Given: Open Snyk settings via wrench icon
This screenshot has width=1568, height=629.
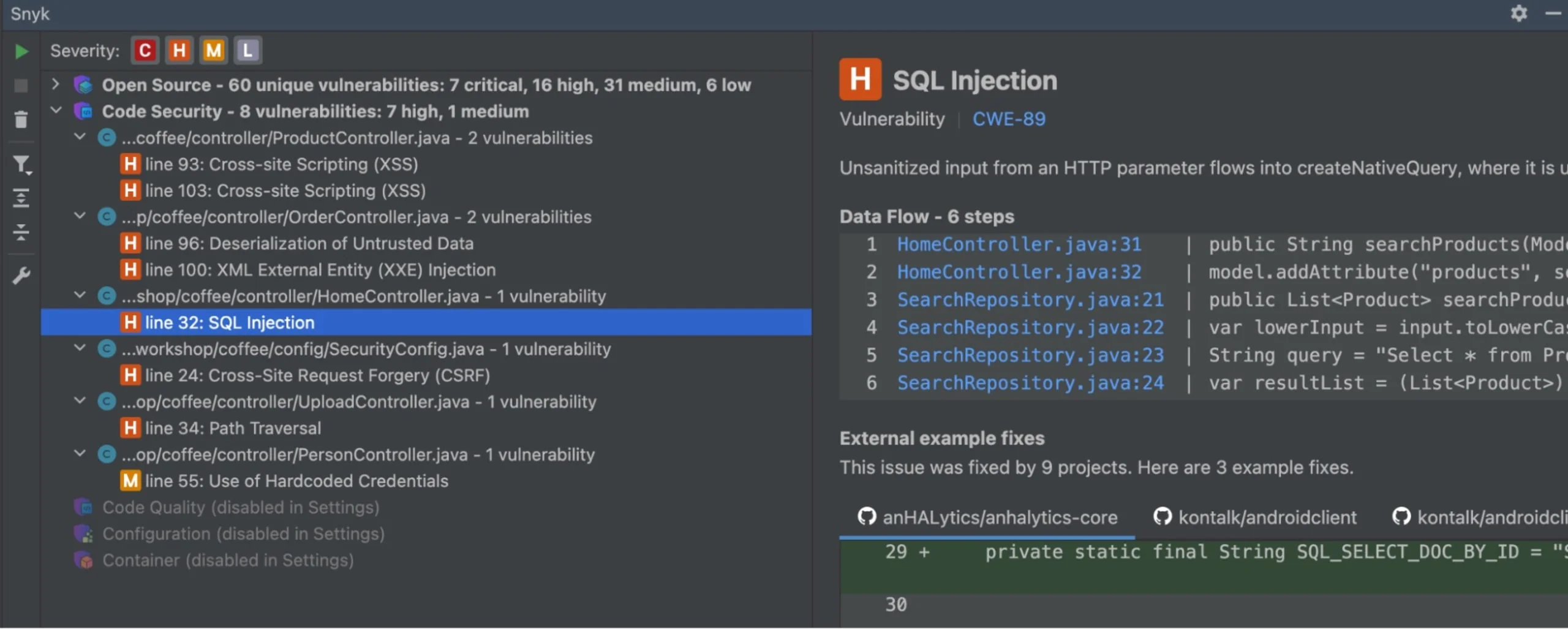Looking at the screenshot, I should tap(21, 275).
